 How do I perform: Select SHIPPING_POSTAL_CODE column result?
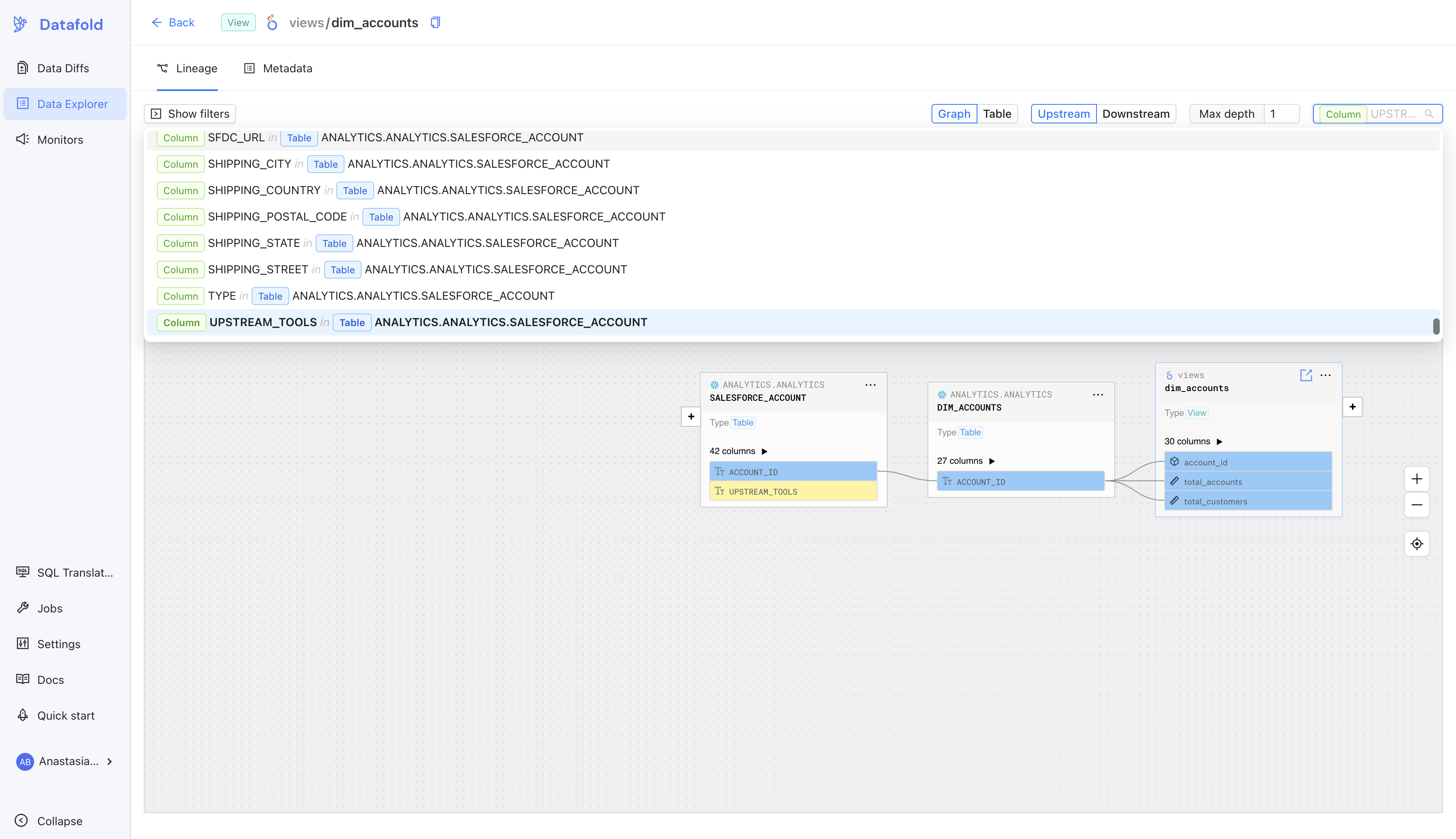pos(793,217)
